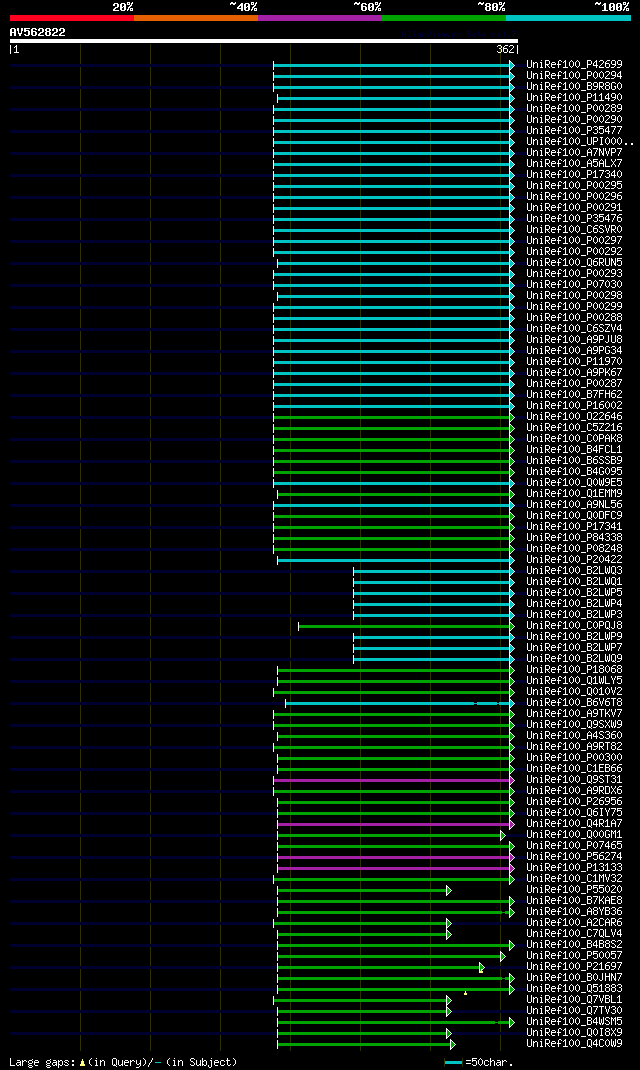
Task: Open hit UniRef100_P21697
Action: click(x=574, y=966)
